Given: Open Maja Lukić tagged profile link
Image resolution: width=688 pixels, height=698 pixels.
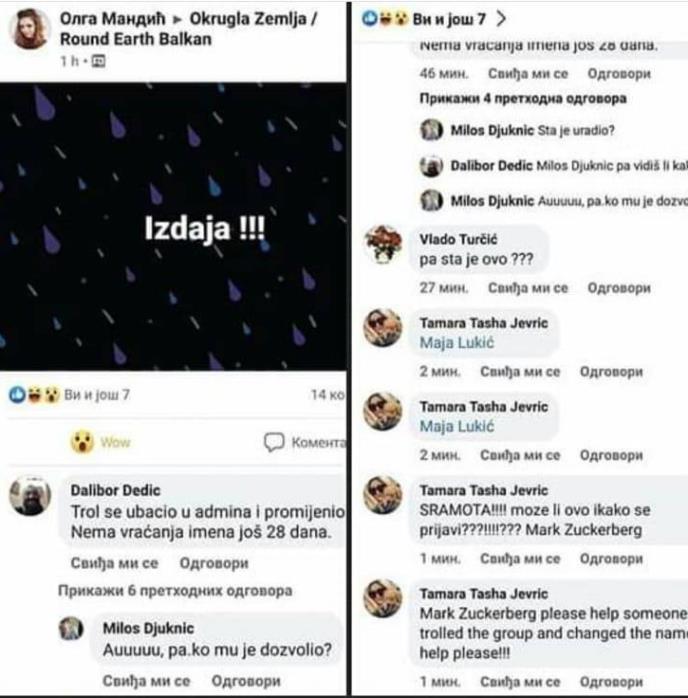Looking at the screenshot, I should (457, 343).
